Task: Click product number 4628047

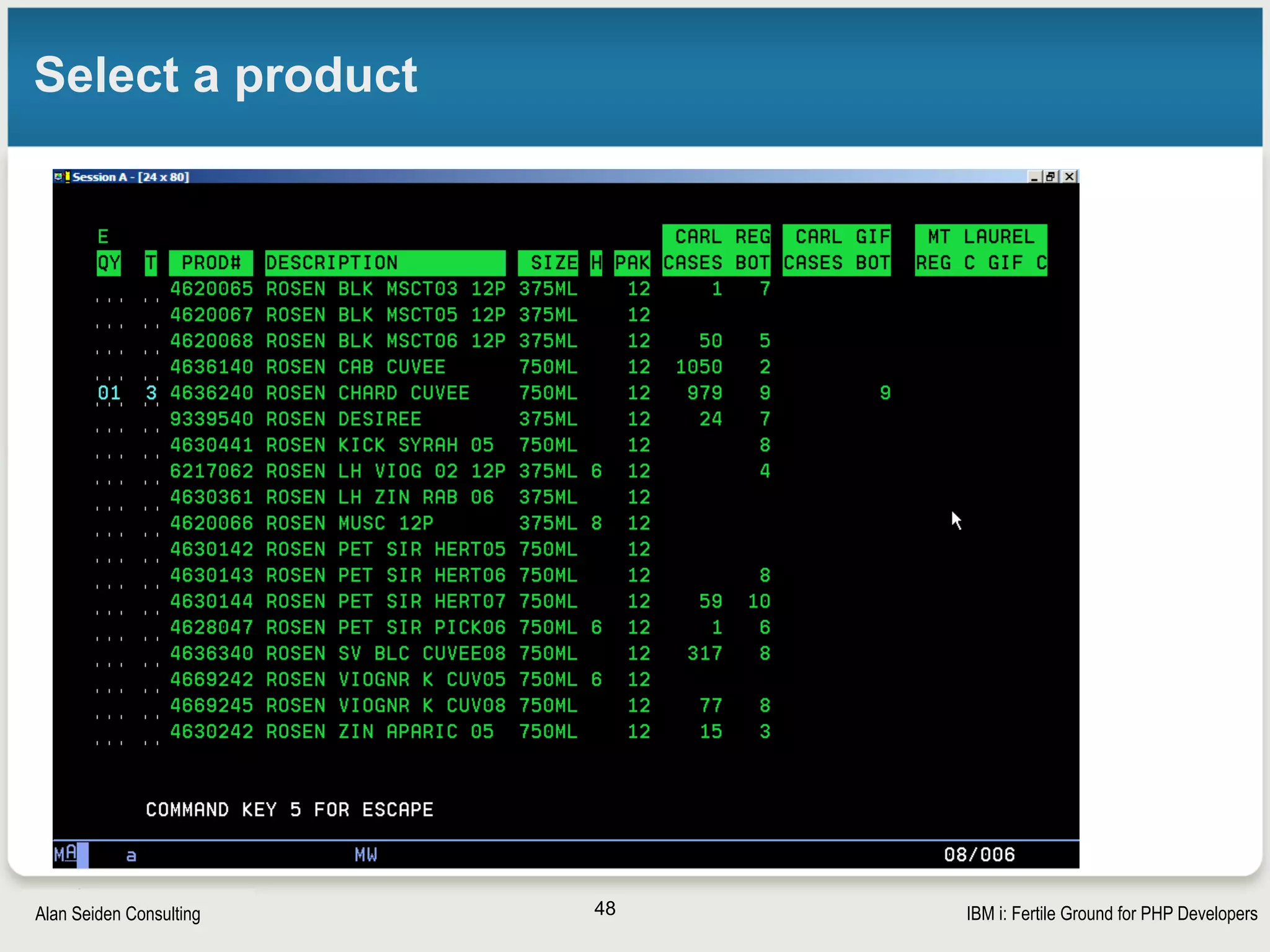Action: [211, 627]
